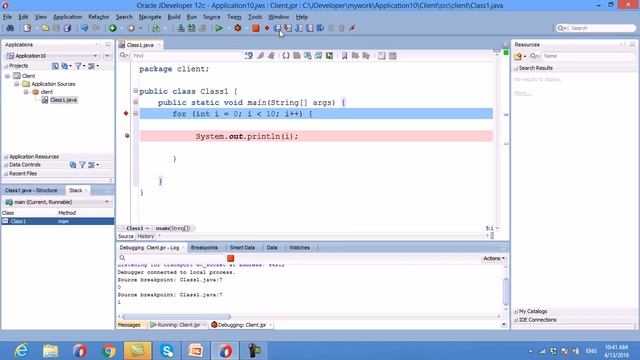Screen dimensions: 640x360
Task: Click the Internet Explorer taskbar icon
Action: tap(21, 351)
